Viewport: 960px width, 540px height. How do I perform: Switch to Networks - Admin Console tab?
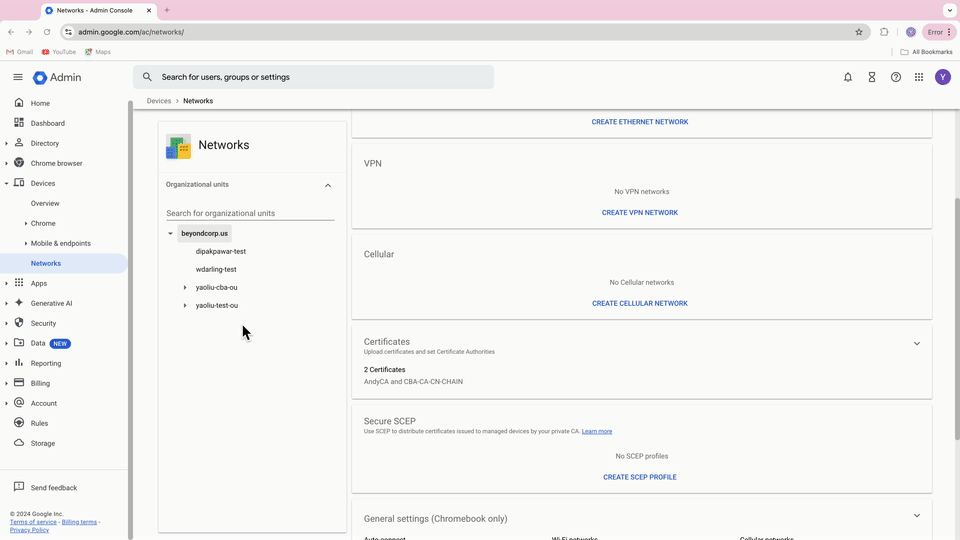coord(99,10)
